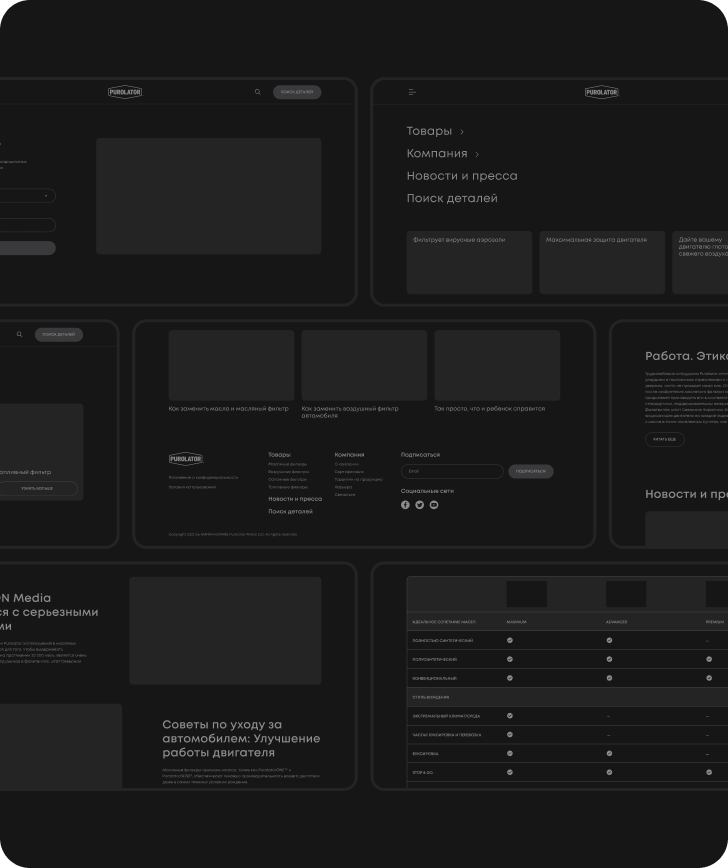The width and height of the screenshot is (728, 868).
Task: Open Новости и пресса in the main menu
Action: pyautogui.click(x=462, y=176)
